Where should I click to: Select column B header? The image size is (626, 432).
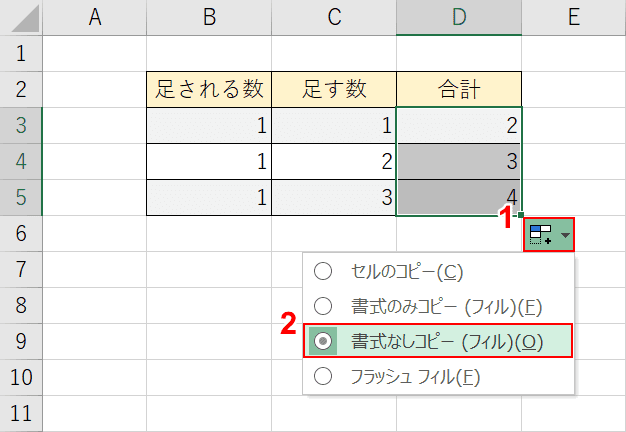click(209, 18)
